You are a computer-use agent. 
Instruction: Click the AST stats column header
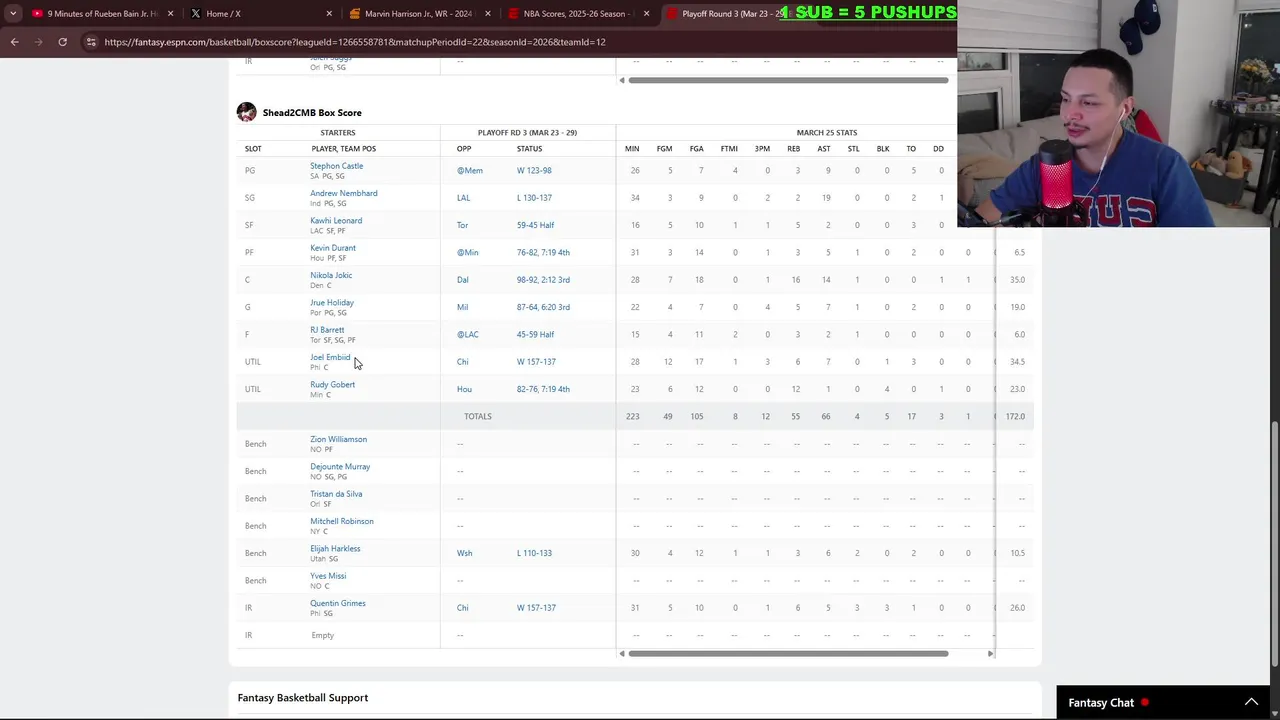(x=824, y=149)
